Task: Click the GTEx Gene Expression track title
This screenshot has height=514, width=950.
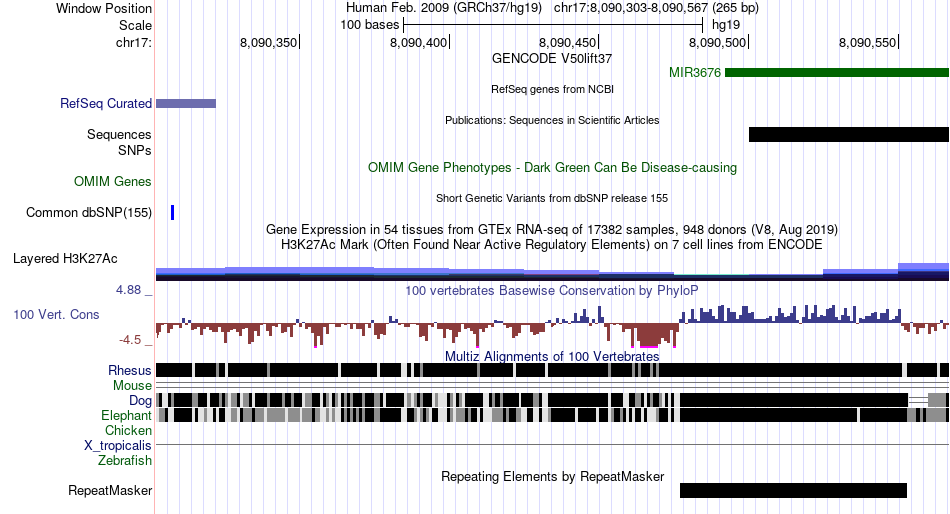Action: pos(552,230)
